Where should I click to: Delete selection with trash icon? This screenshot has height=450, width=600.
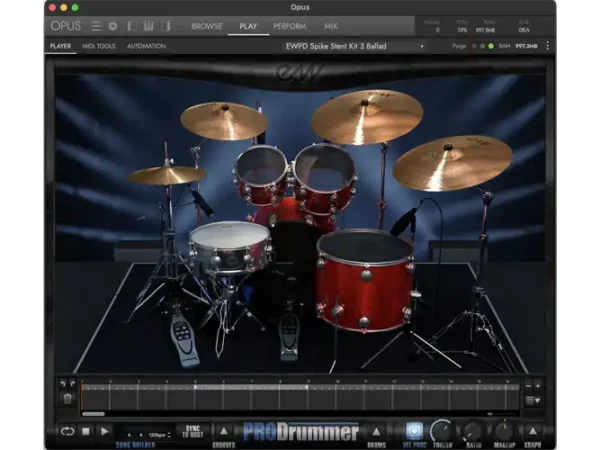[67, 399]
